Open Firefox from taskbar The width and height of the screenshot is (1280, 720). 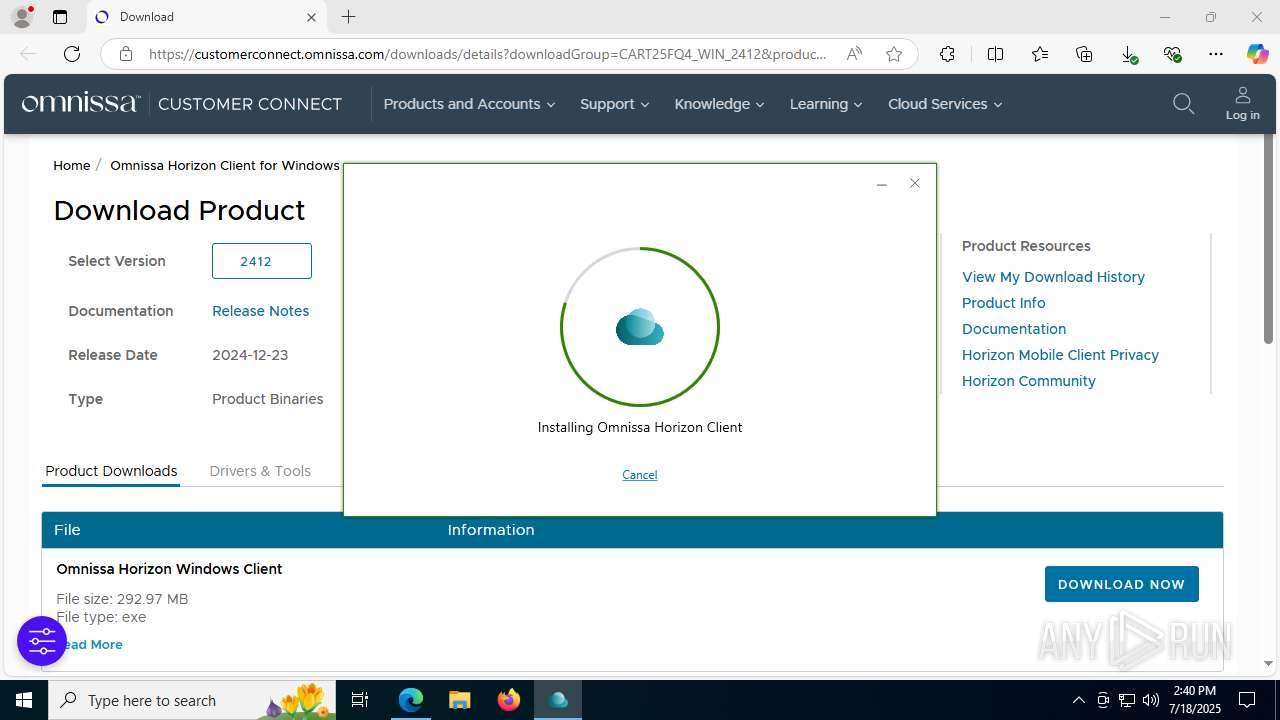pos(508,700)
